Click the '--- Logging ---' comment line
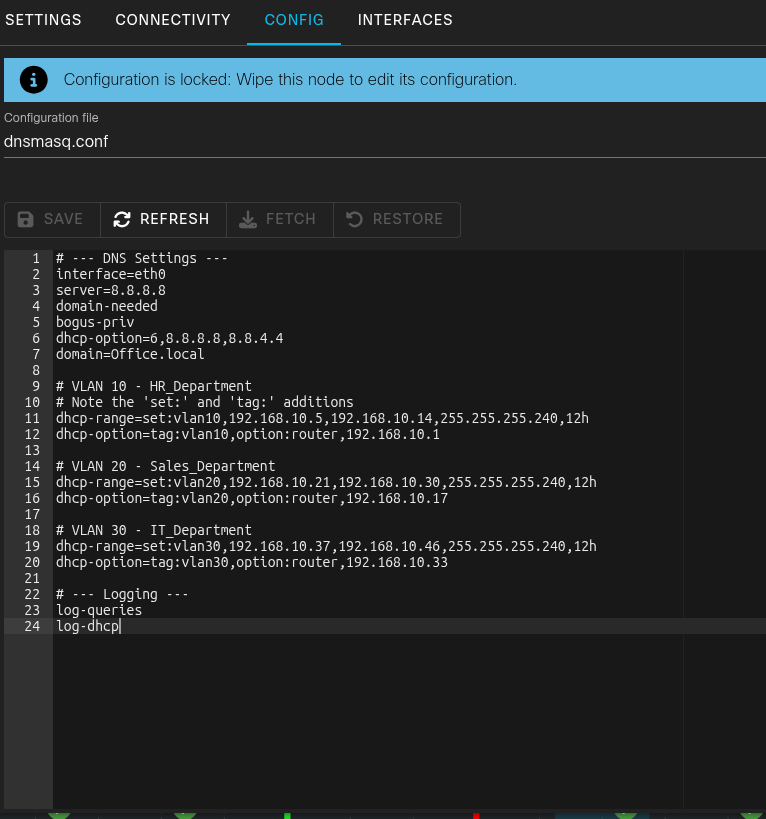766x819 pixels. click(x=122, y=594)
